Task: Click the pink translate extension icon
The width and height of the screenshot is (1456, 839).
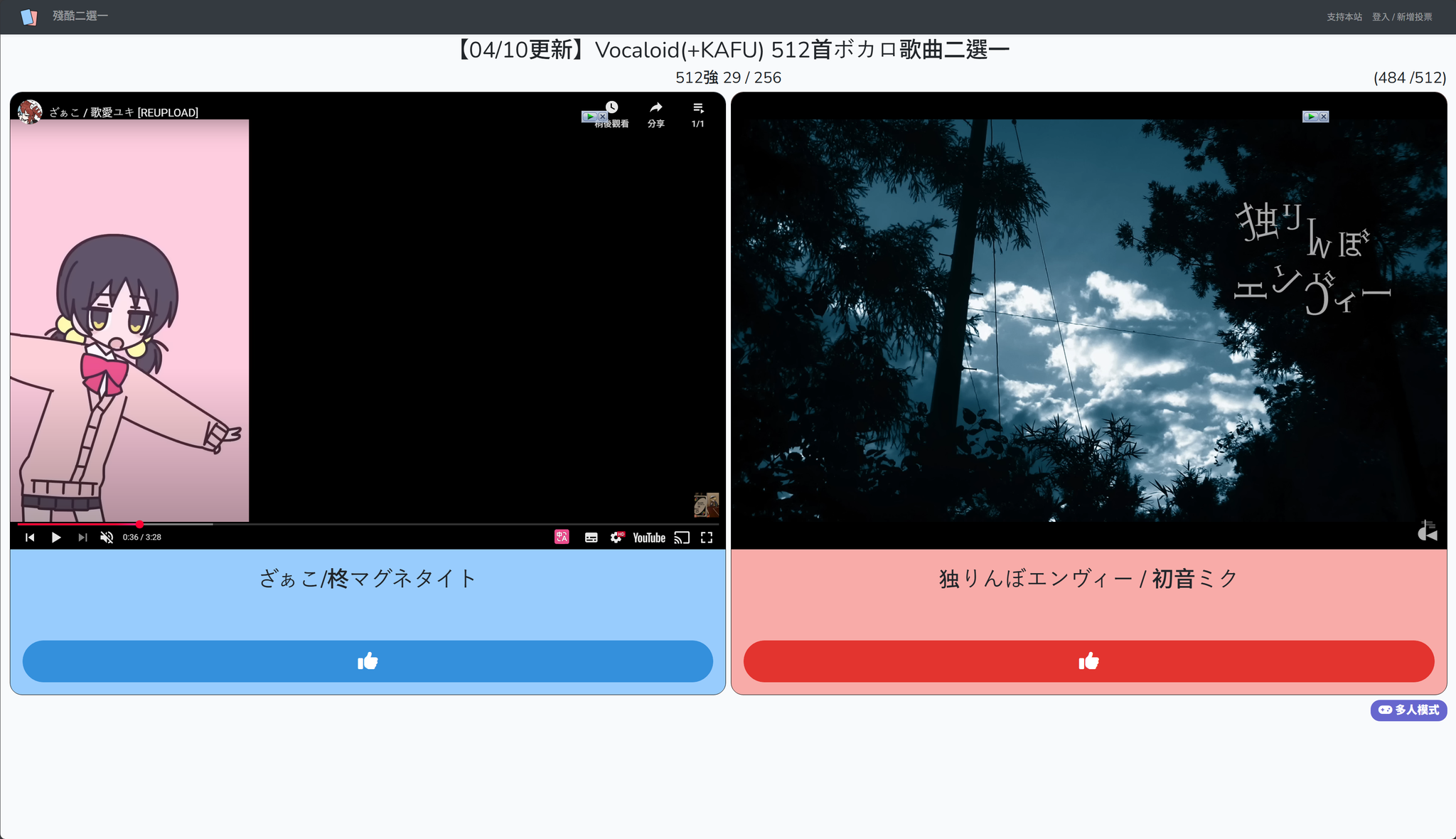Action: (562, 538)
